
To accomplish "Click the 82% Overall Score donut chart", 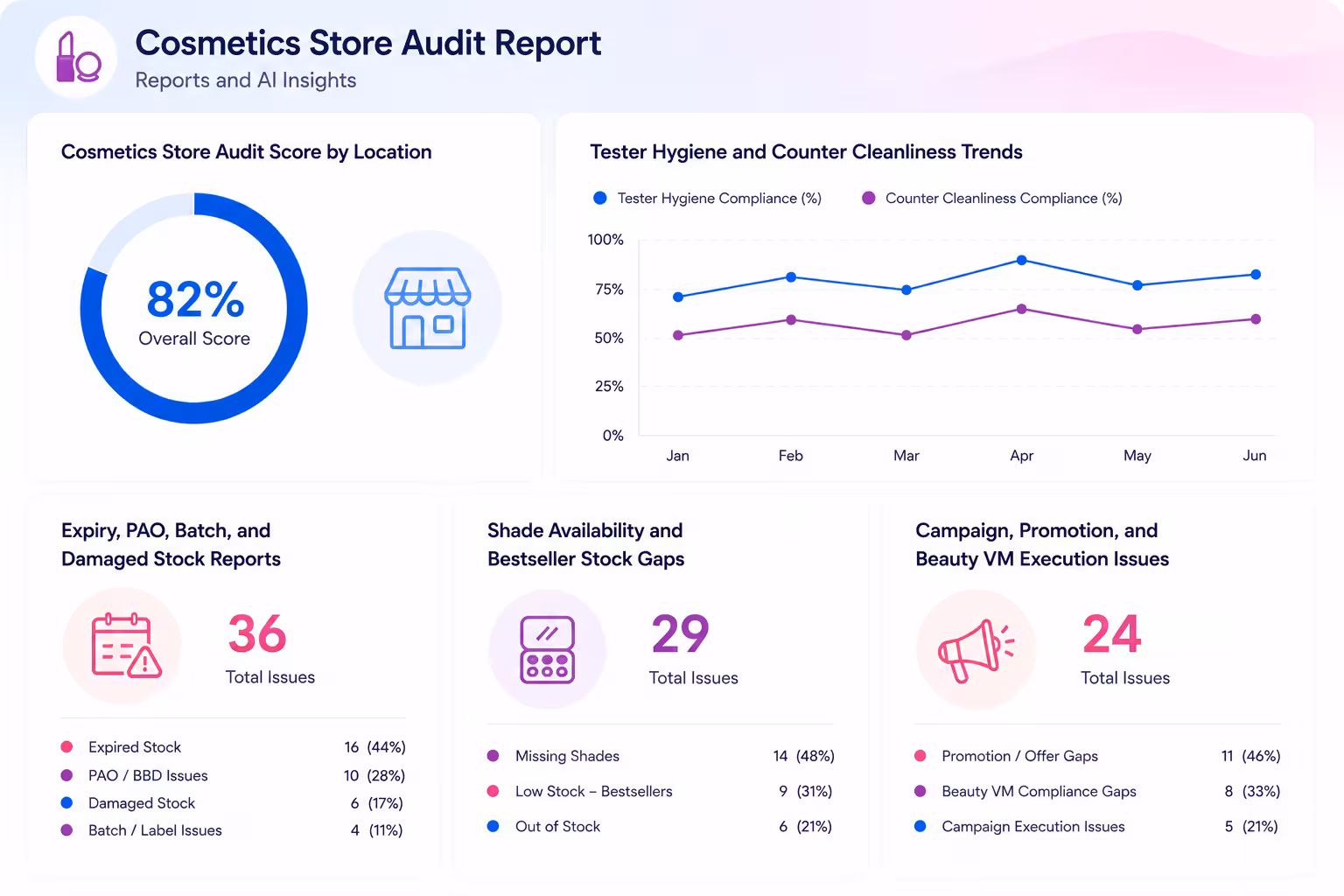I will pyautogui.click(x=194, y=308).
